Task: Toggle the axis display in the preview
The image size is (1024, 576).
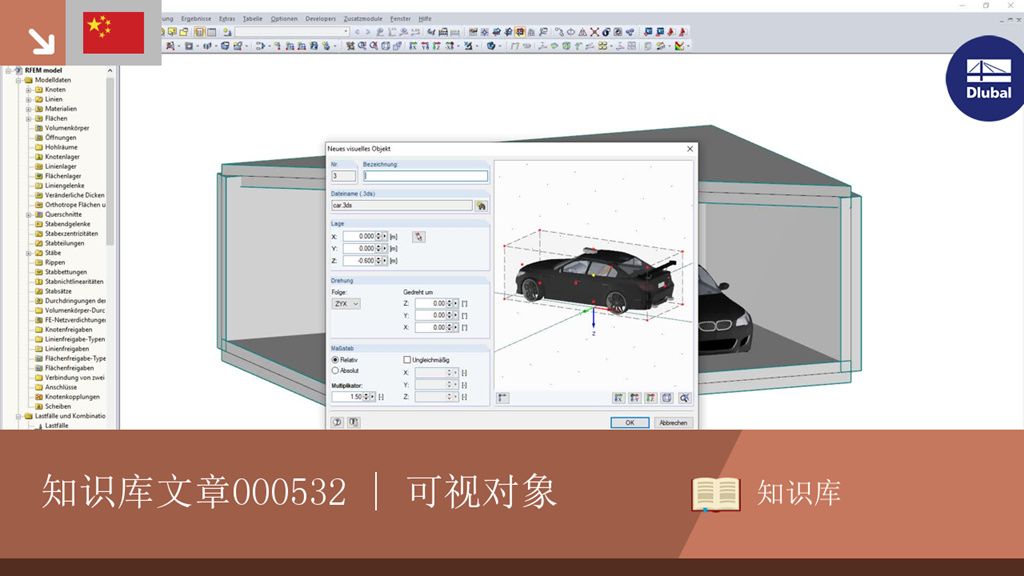Action: [502, 398]
